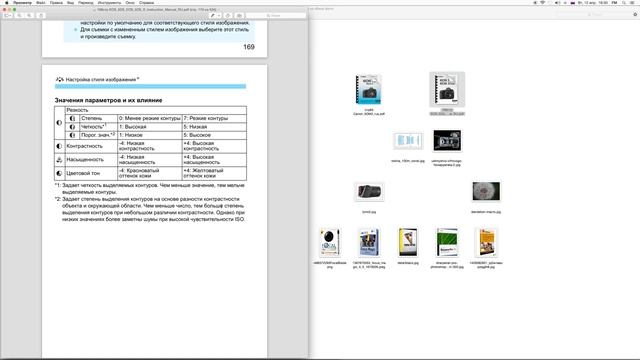640x360 pixels.
Task: Expand the dropdown arrow next to markup pen
Action: pos(219,16)
